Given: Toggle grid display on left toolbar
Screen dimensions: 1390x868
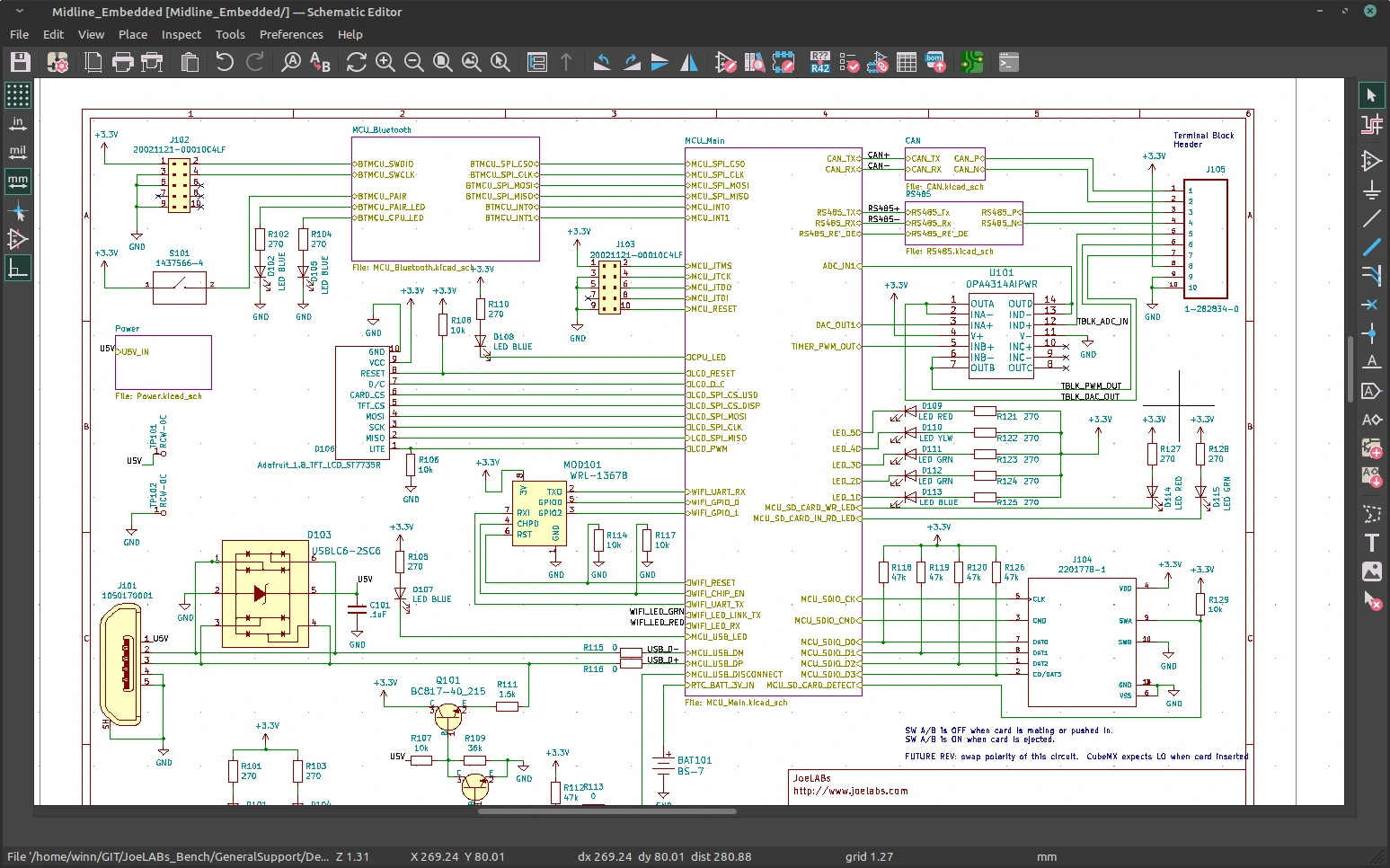Looking at the screenshot, I should (18, 94).
